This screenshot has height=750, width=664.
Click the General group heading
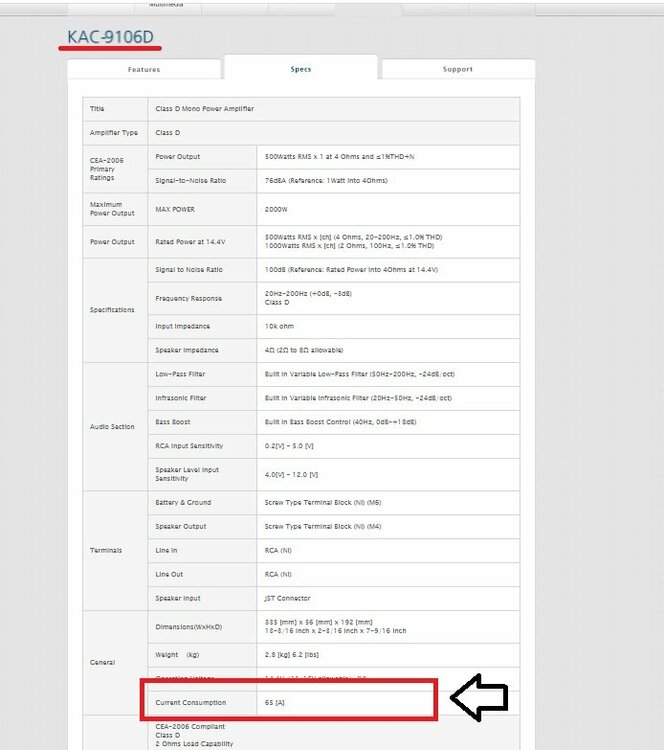point(102,662)
